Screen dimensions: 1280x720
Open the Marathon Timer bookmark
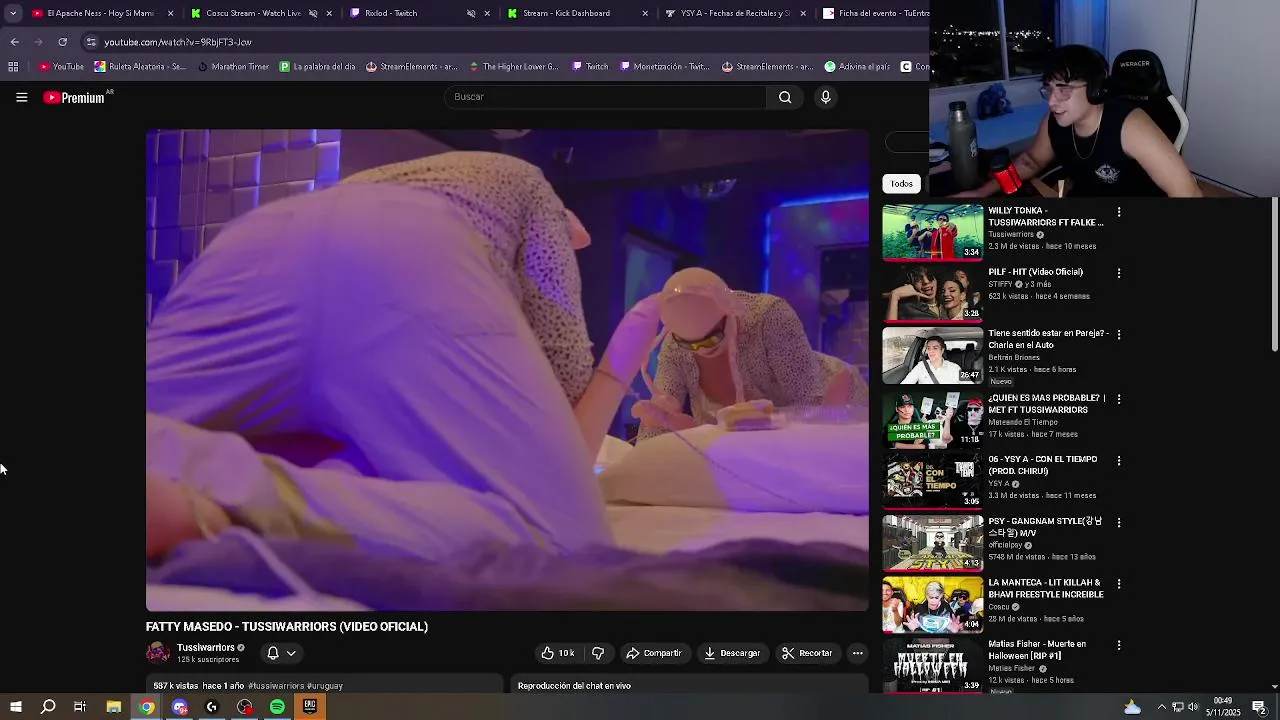(234, 67)
